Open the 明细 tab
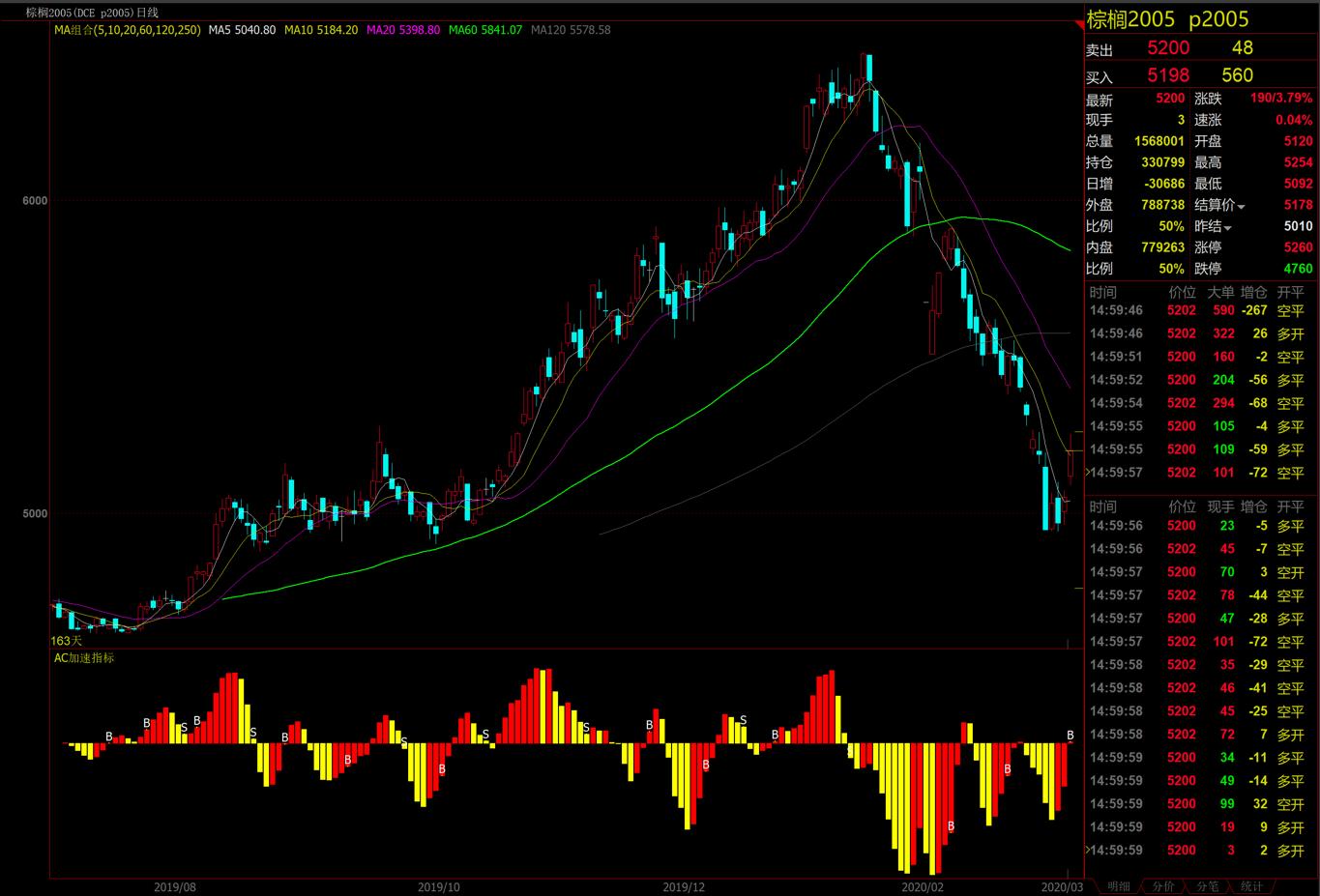The width and height of the screenshot is (1320, 896). click(x=1118, y=886)
